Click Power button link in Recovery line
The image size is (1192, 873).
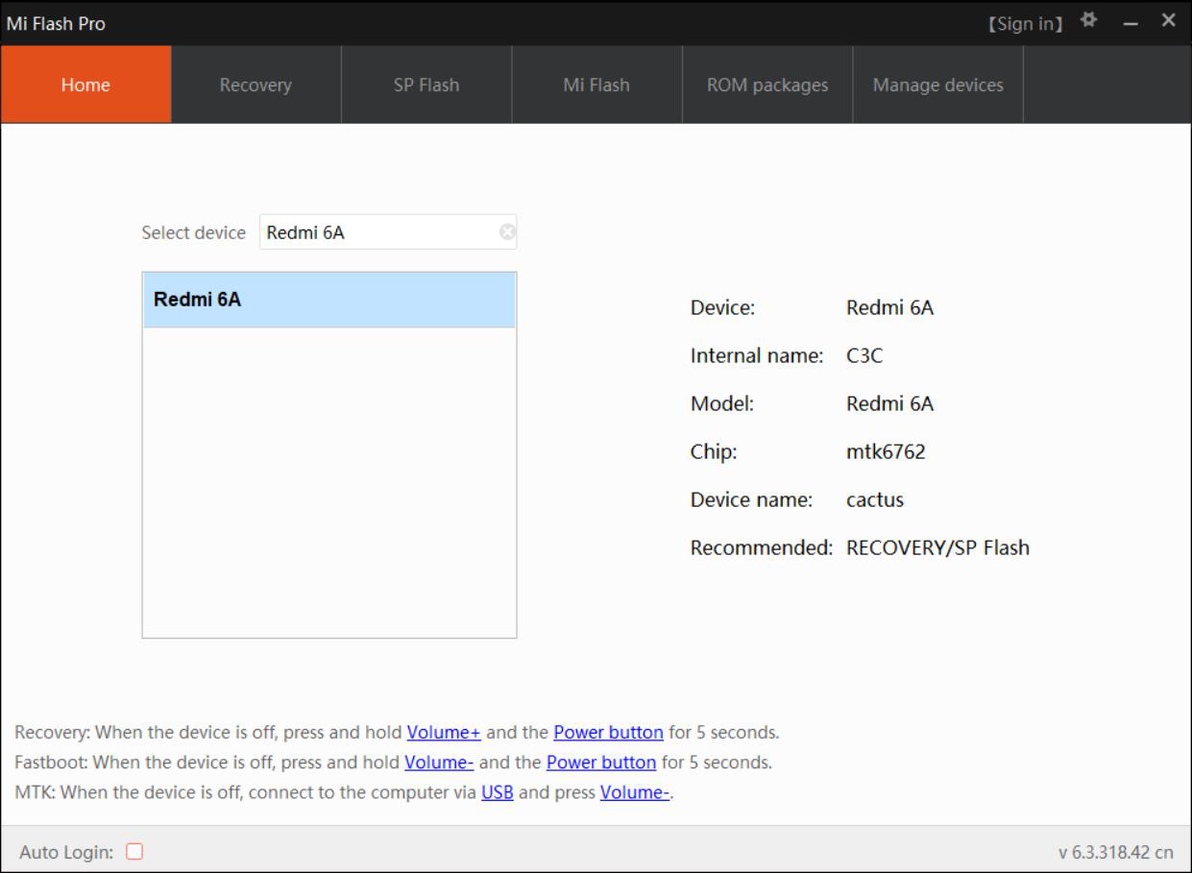608,732
